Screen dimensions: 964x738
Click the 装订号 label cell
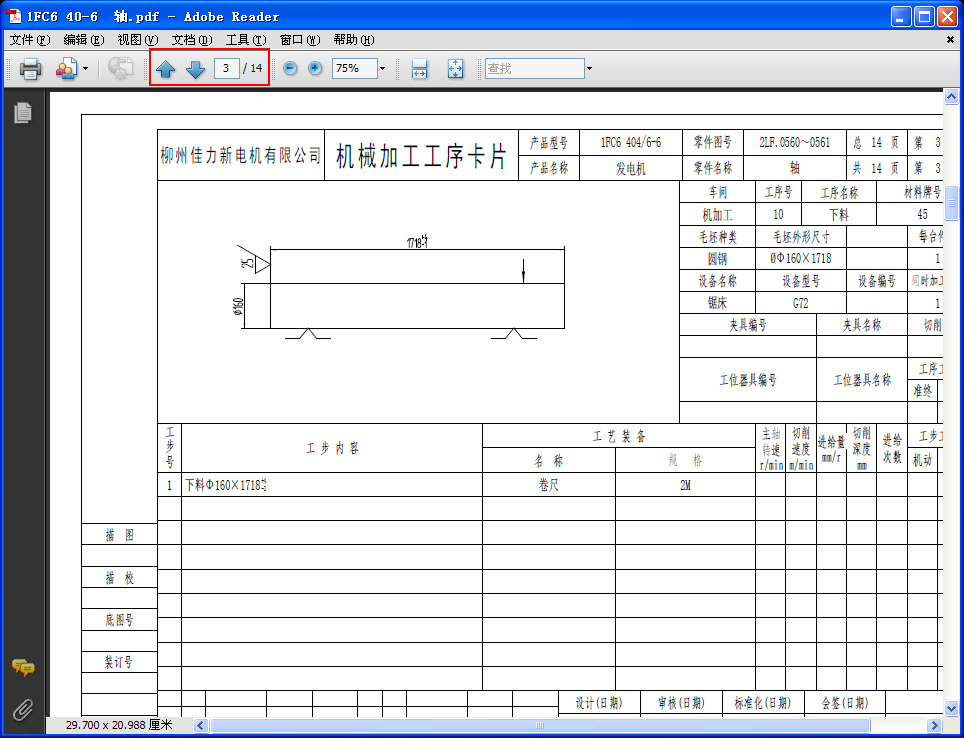[x=119, y=662]
